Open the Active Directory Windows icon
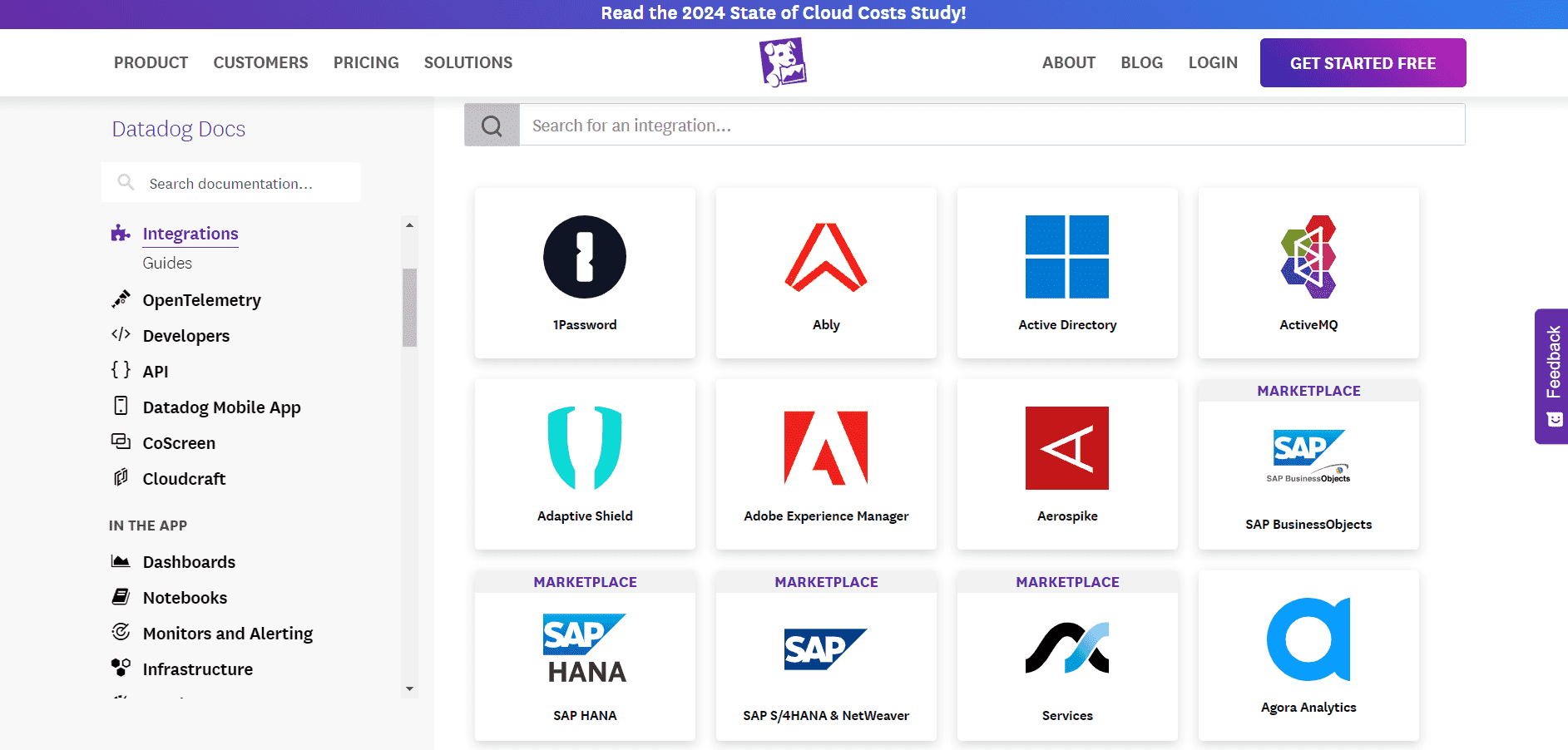The height and width of the screenshot is (750, 1568). [1067, 257]
